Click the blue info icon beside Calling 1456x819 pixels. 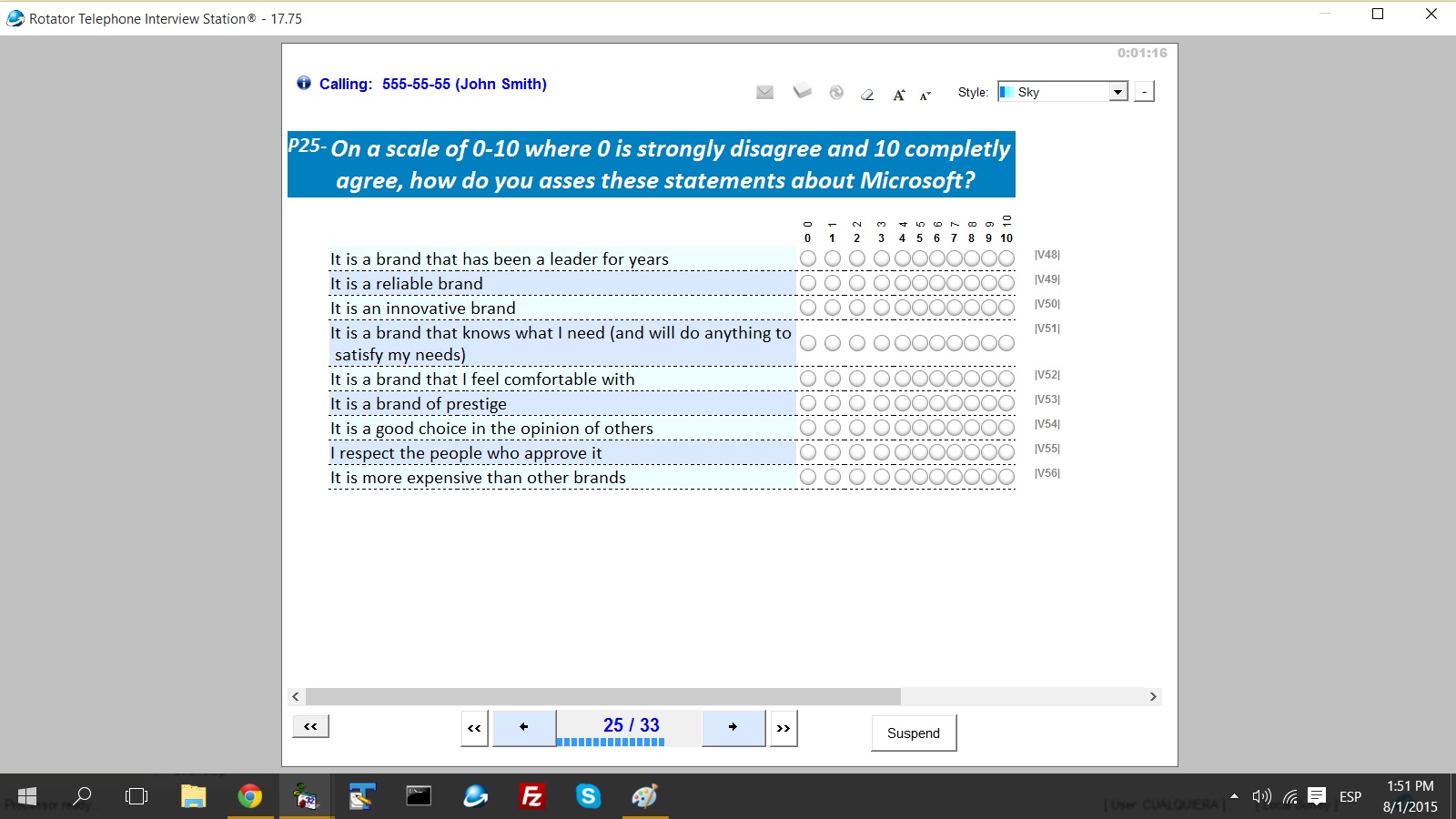[304, 83]
